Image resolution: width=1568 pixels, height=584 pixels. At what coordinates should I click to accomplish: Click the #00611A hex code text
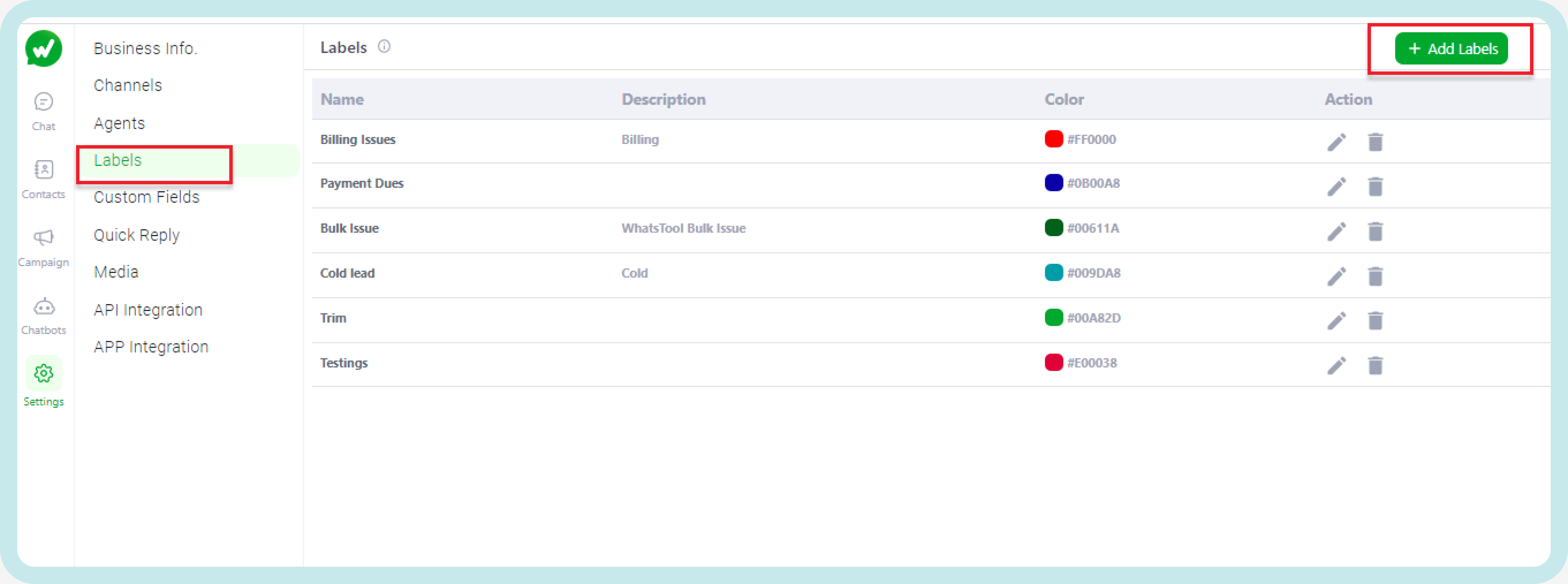click(1093, 228)
